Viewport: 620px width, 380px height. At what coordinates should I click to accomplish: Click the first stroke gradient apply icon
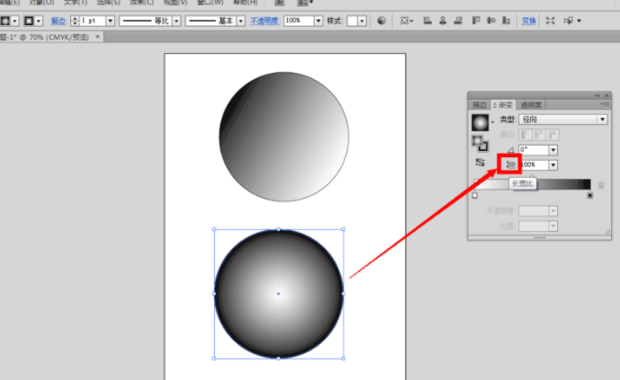coord(525,135)
